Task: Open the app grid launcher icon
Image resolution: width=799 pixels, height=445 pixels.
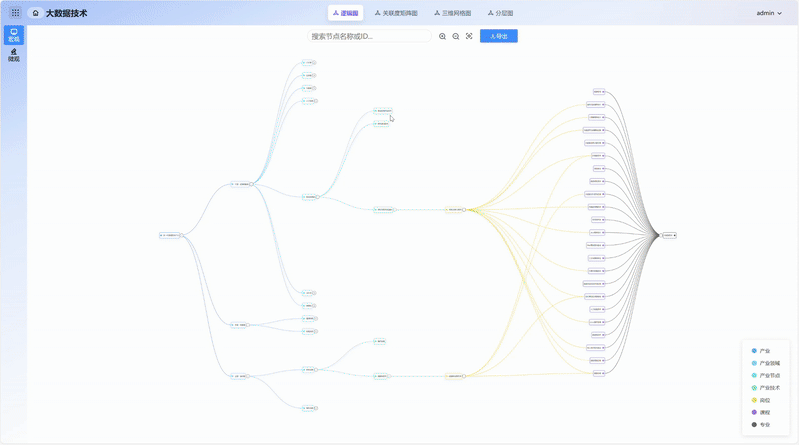Action: (x=15, y=13)
